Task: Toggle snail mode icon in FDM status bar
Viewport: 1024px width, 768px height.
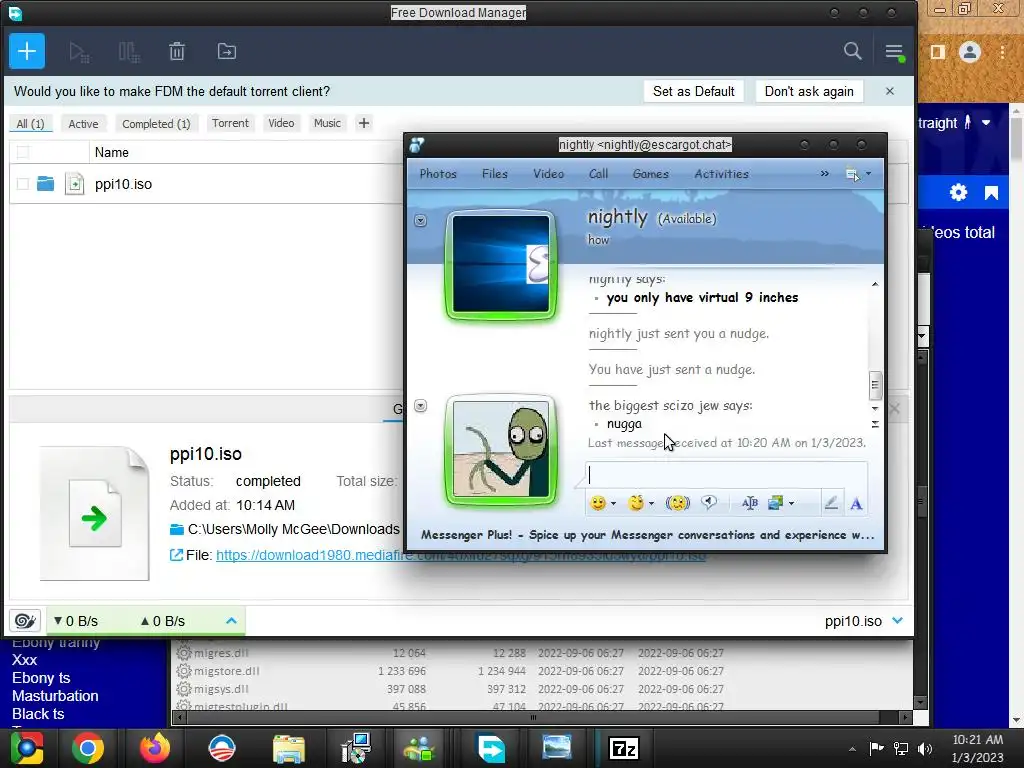Action: [x=25, y=620]
